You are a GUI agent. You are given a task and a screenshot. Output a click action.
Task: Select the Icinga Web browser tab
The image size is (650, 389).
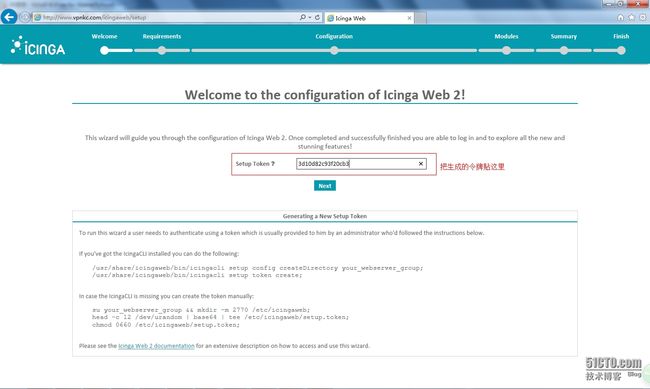(x=369, y=18)
